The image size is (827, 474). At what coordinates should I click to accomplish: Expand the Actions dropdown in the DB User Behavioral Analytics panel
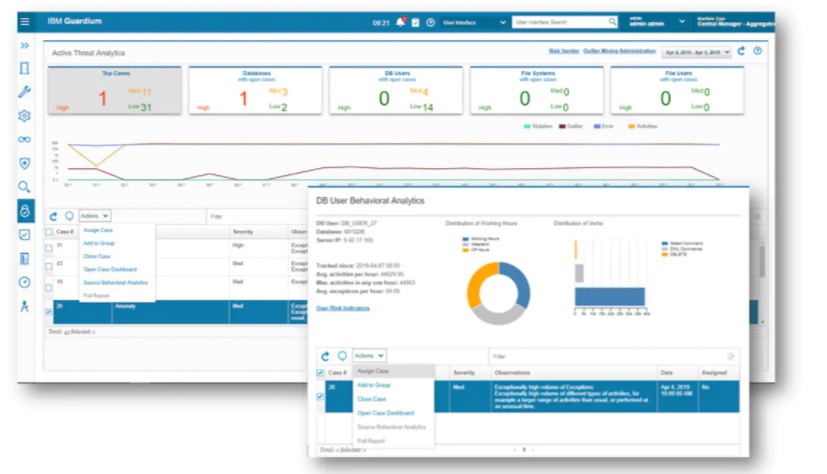click(x=369, y=356)
